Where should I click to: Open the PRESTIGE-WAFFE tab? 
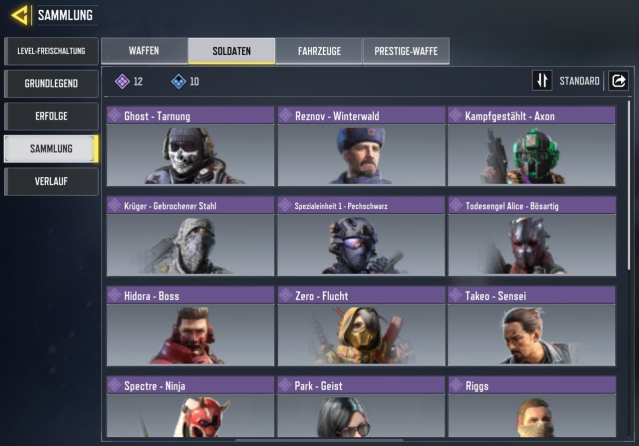tap(406, 51)
